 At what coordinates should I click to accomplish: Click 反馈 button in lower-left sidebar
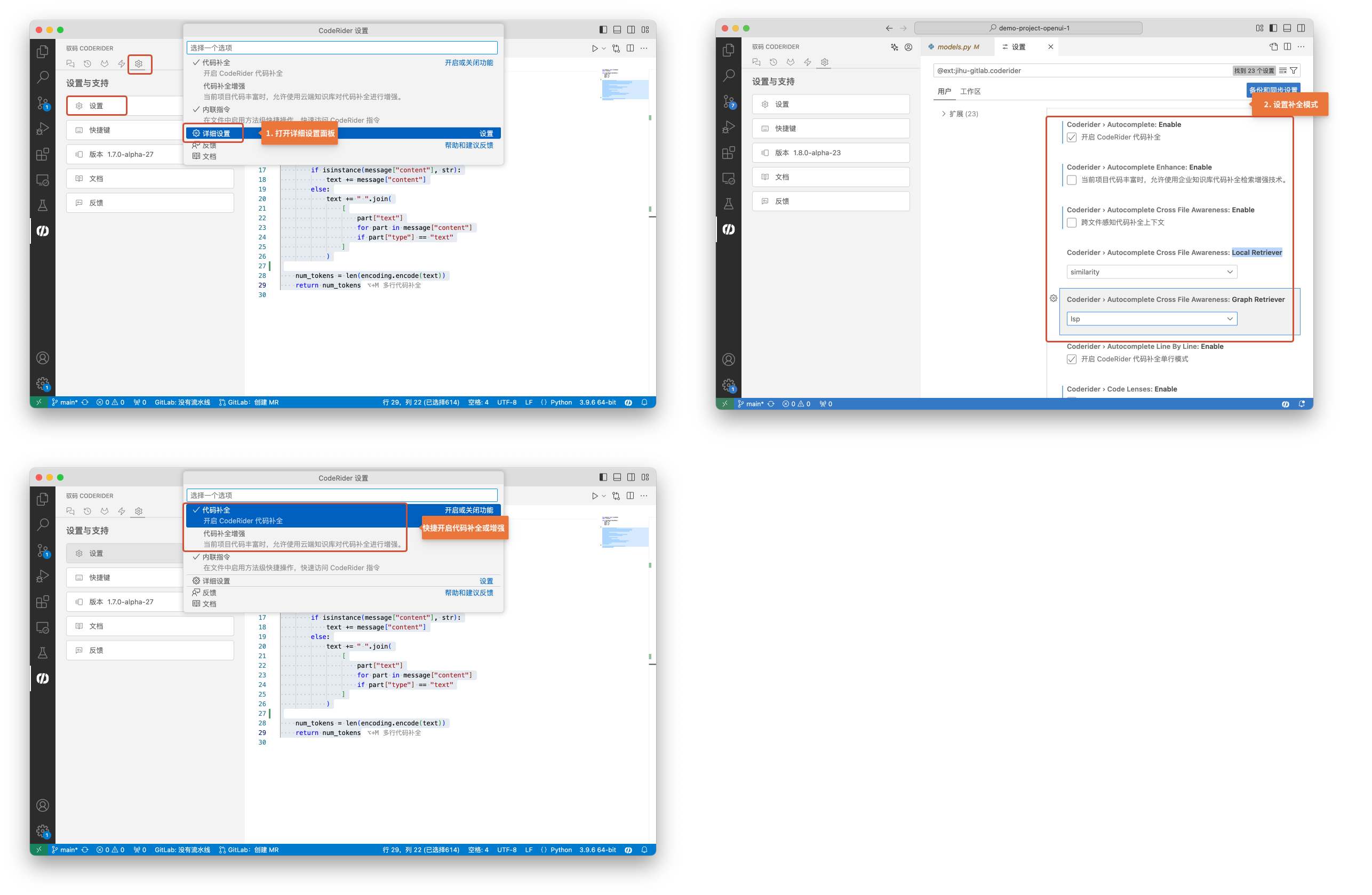click(x=150, y=650)
